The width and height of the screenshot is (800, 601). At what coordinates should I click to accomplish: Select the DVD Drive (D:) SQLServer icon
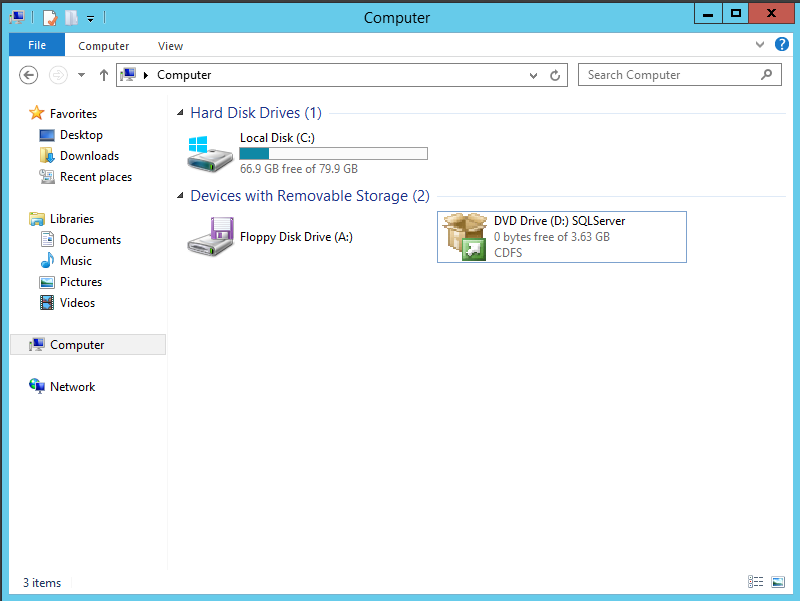(x=464, y=237)
